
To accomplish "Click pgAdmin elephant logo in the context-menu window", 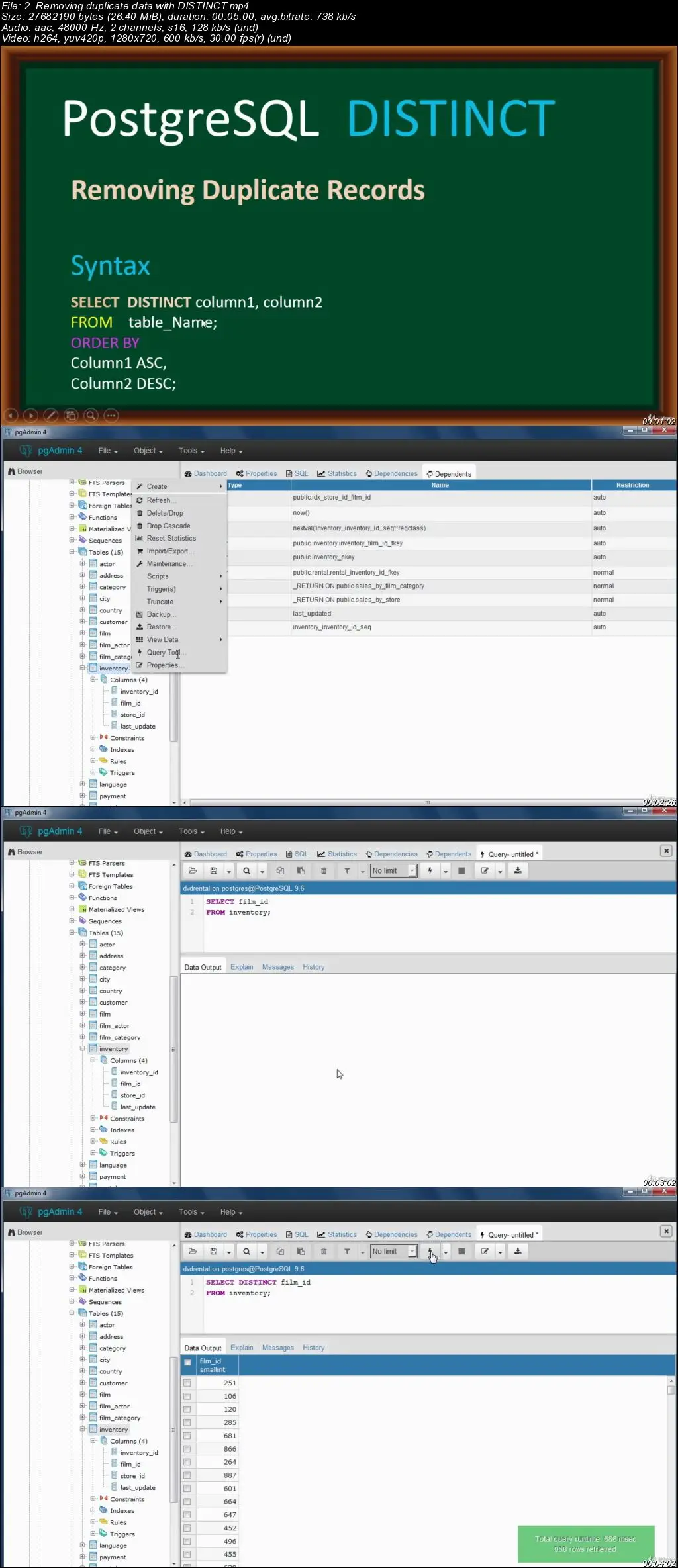I will click(x=26, y=451).
